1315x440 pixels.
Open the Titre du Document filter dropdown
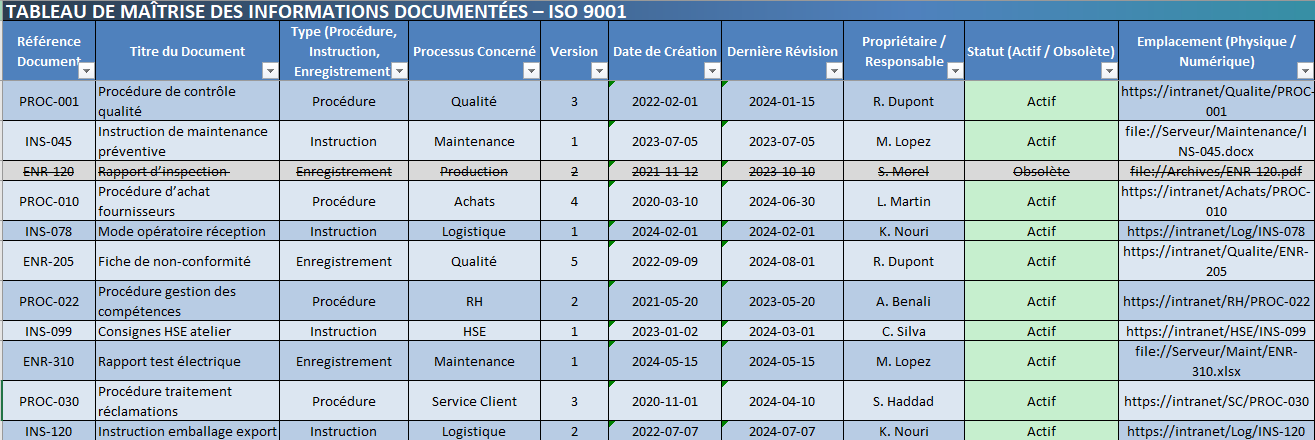click(x=269, y=70)
